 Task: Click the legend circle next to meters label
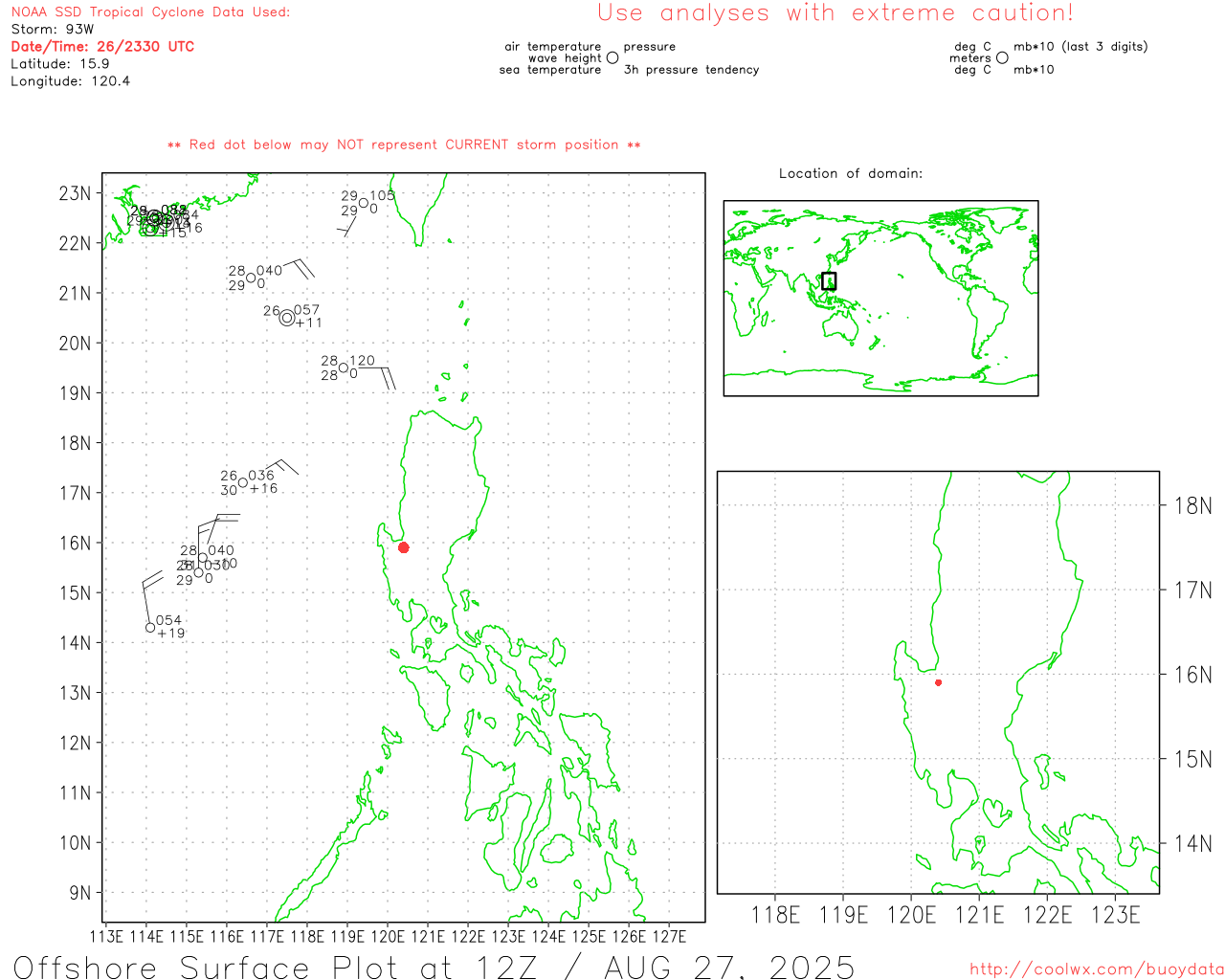click(1002, 57)
